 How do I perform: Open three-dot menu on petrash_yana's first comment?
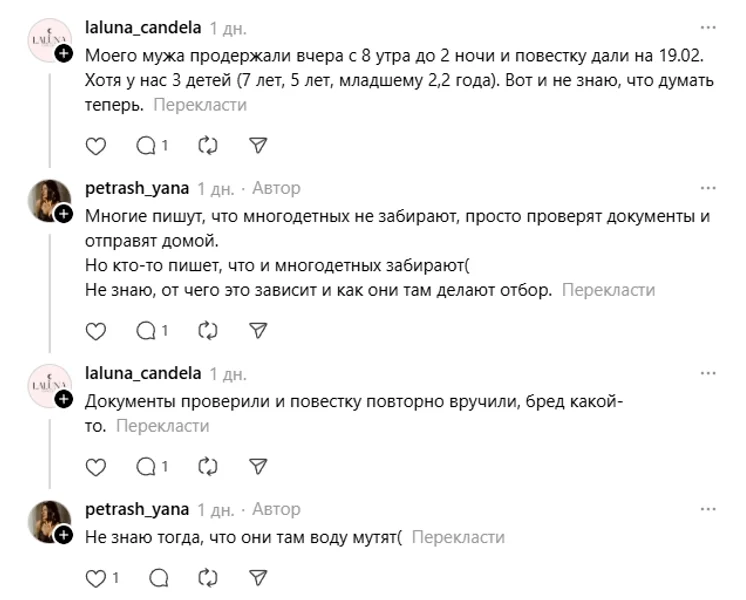point(709,188)
